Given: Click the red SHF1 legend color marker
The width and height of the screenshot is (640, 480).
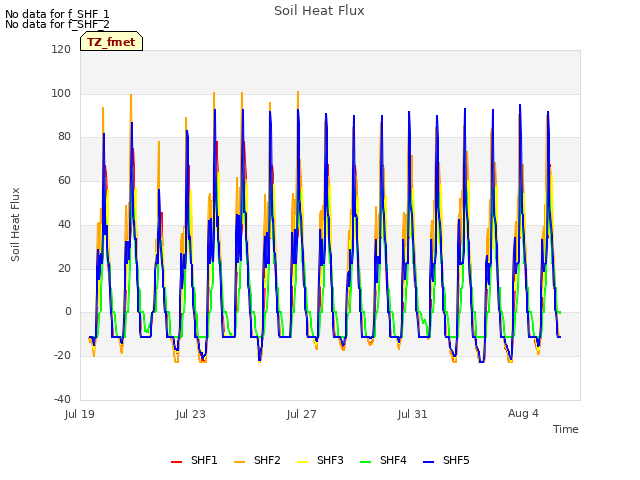Looking at the screenshot, I should 176,462.
